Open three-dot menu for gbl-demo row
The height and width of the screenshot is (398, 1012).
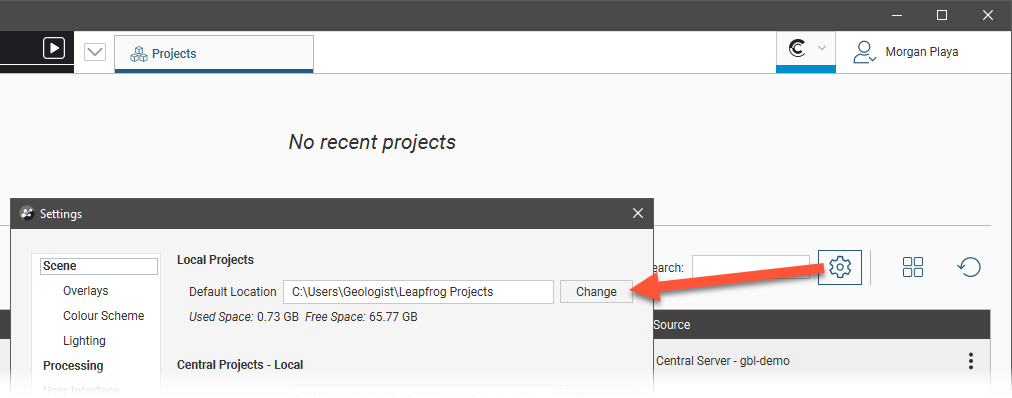click(971, 361)
